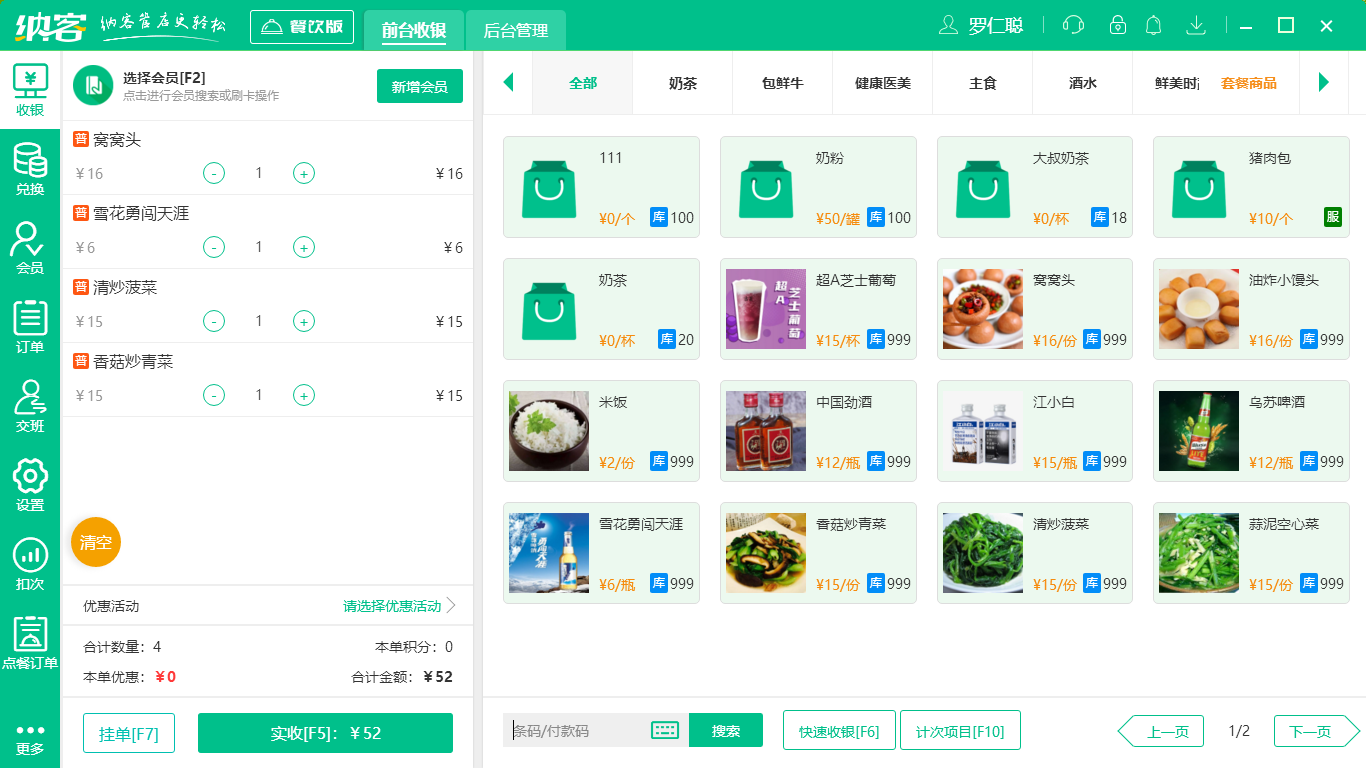The width and height of the screenshot is (1366, 768).
Task: Click left arrow to scroll category tabs
Action: click(x=508, y=84)
